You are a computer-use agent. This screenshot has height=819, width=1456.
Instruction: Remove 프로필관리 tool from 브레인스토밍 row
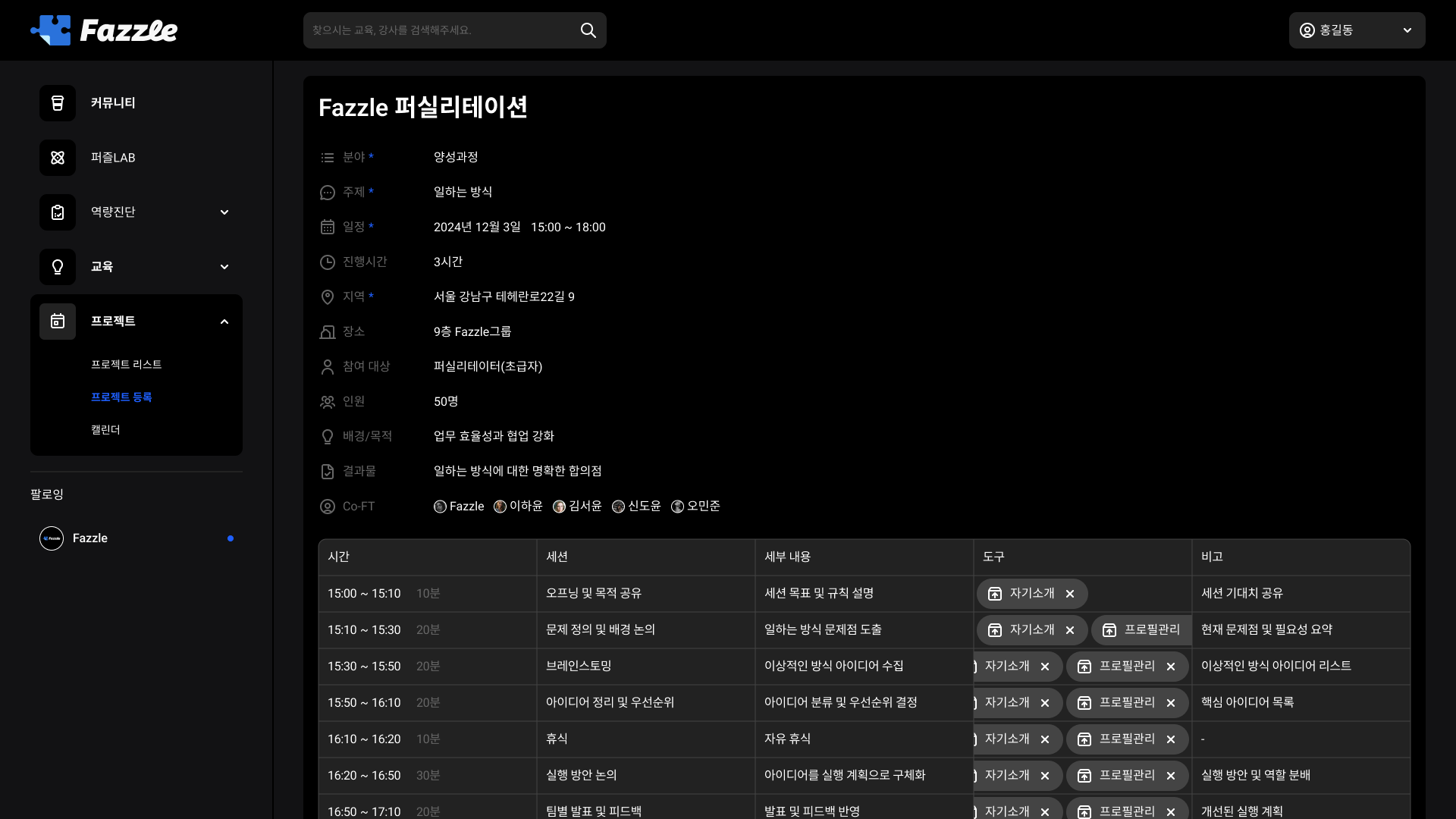point(1171,667)
